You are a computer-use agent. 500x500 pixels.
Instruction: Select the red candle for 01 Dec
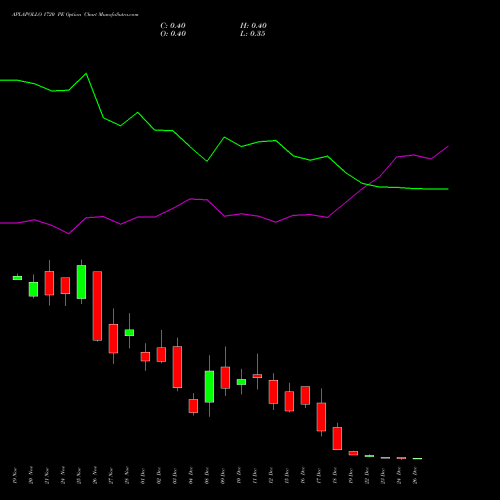(x=145, y=356)
